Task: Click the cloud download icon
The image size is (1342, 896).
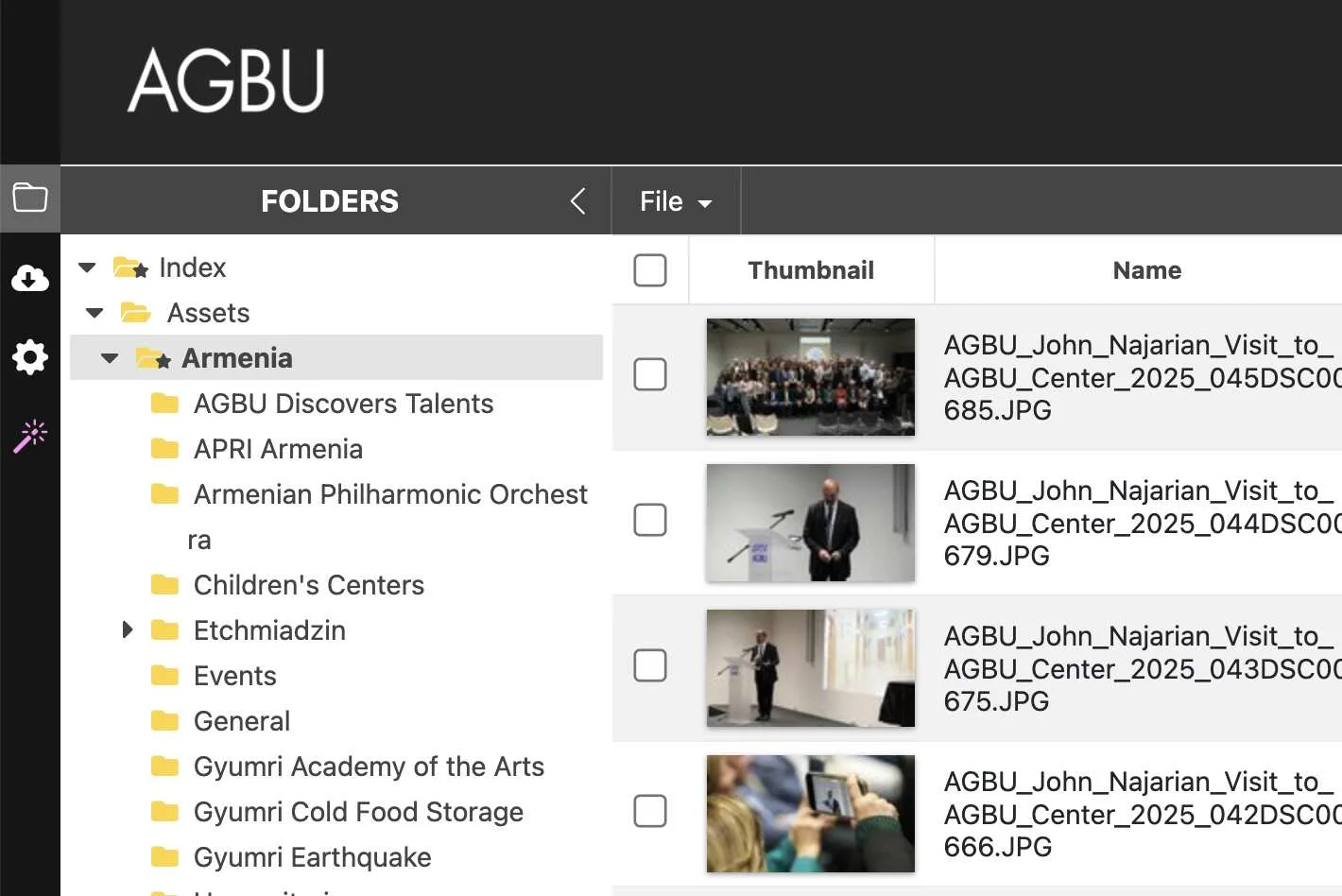Action: 30,278
